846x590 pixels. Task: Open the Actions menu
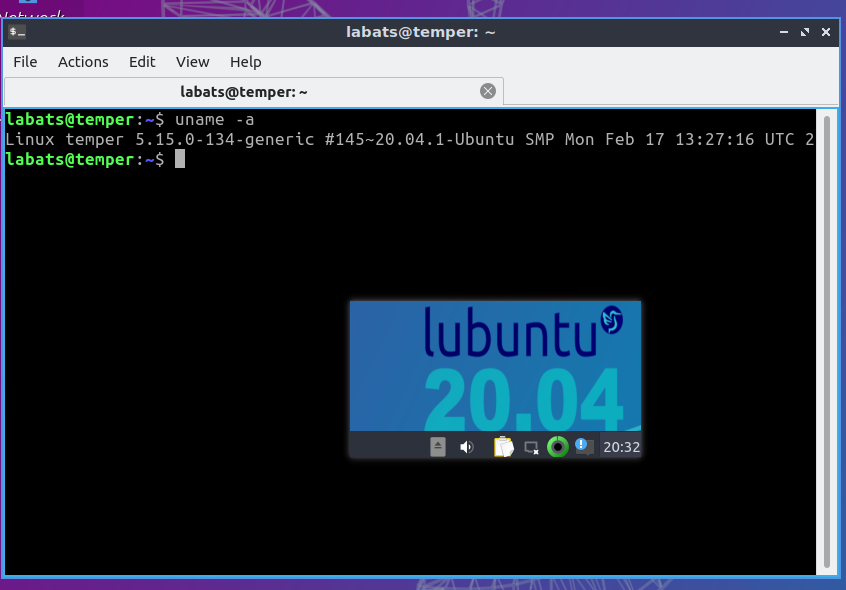83,62
